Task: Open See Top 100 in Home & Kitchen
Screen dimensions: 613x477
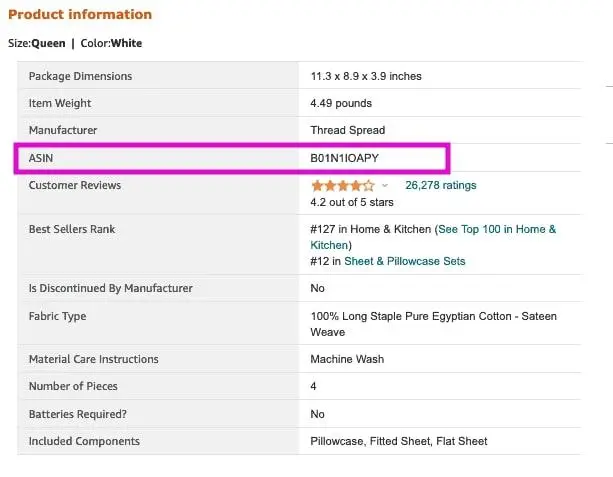Action: (x=433, y=237)
